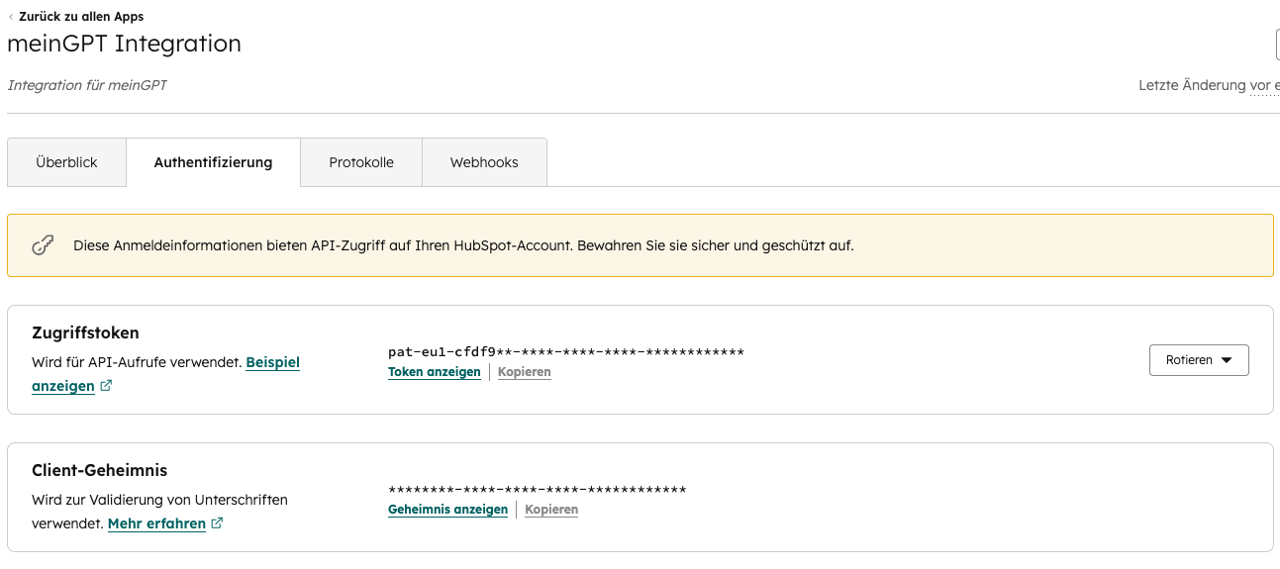This screenshot has width=1280, height=569.
Task: Click external-link icon next to 'anzeigen'
Action: point(106,386)
